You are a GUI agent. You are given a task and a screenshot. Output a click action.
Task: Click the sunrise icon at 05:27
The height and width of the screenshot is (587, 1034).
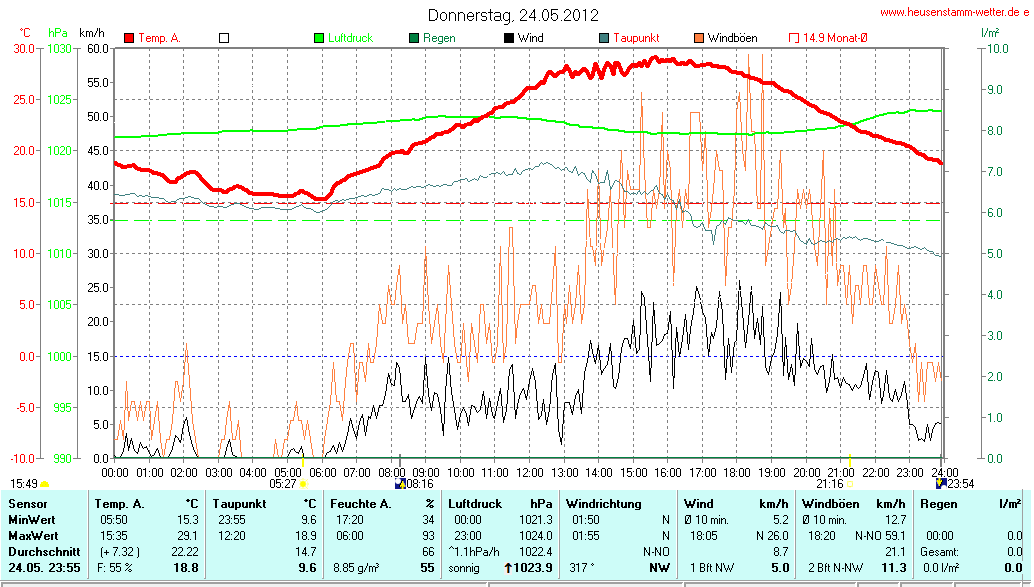[303, 483]
